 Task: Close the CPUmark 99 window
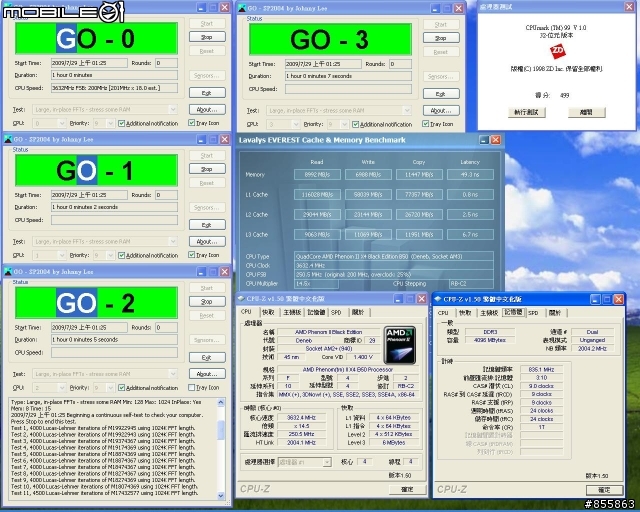(x=629, y=7)
